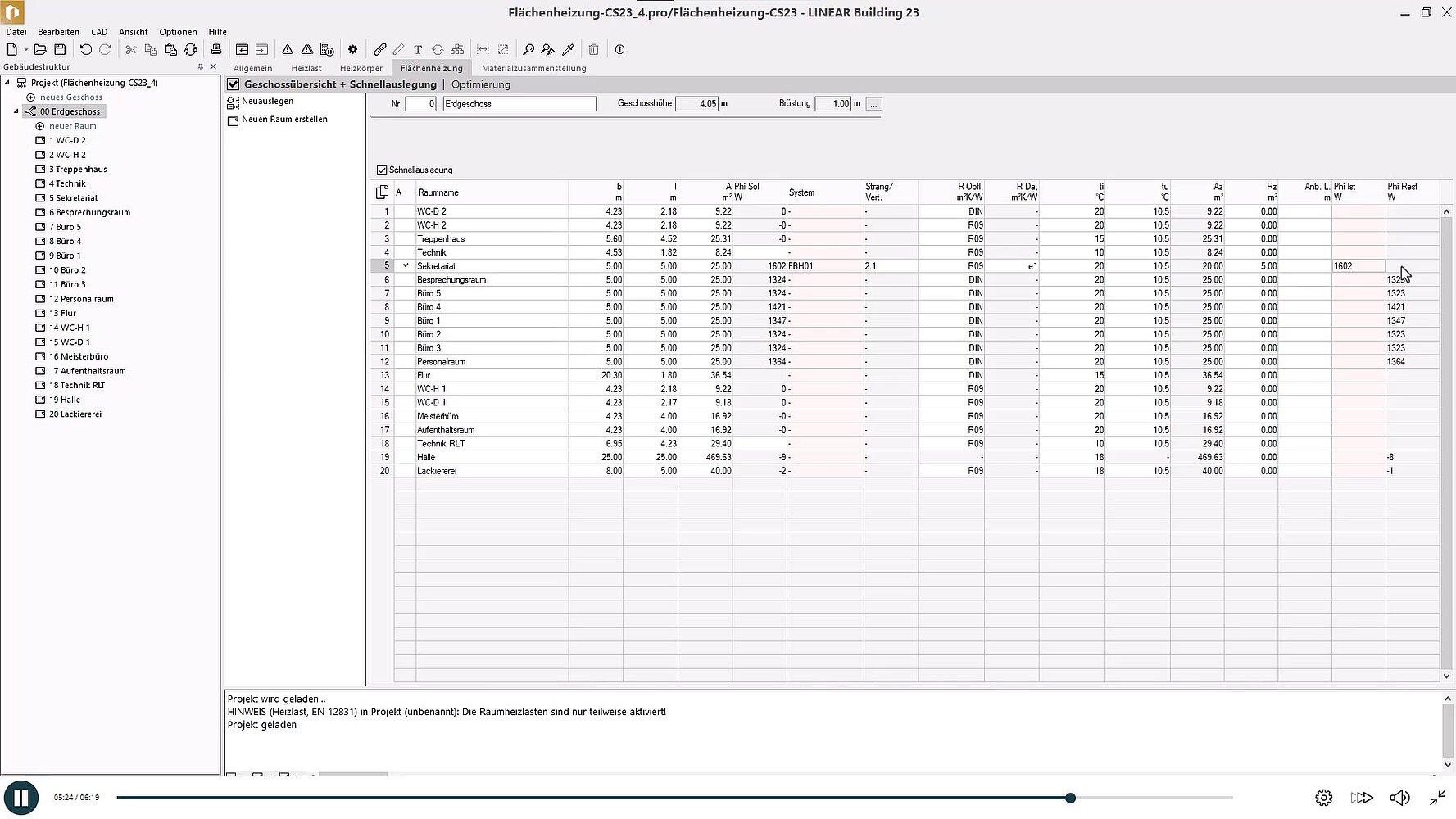Open the dropdown arrow beside the new file icon

[25, 50]
